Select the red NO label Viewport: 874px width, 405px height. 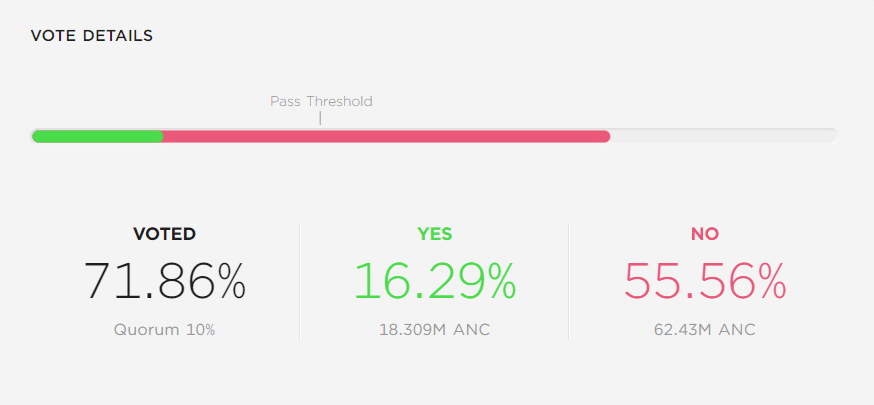(x=705, y=234)
